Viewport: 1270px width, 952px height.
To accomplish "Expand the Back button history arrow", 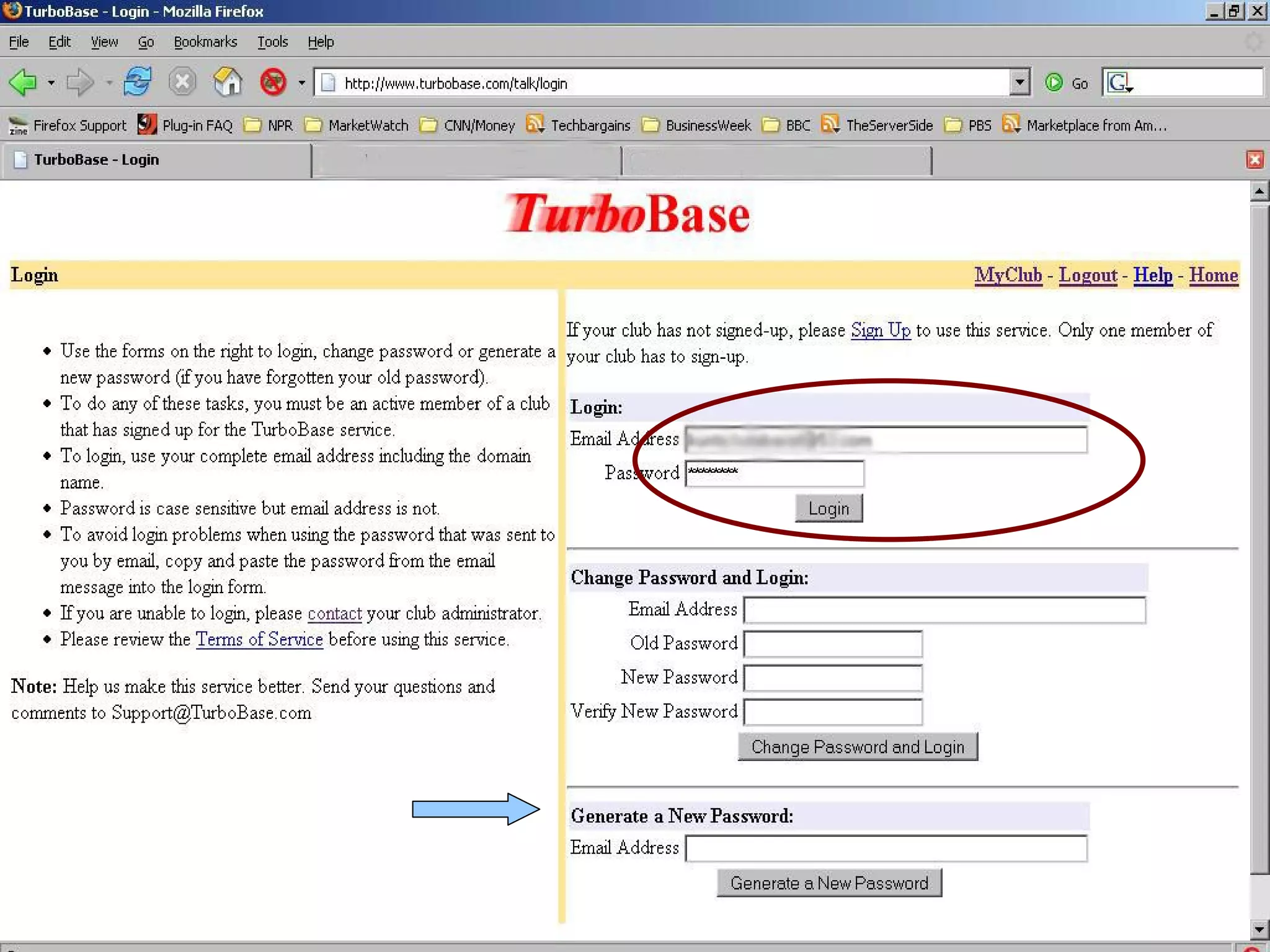I will tap(51, 83).
